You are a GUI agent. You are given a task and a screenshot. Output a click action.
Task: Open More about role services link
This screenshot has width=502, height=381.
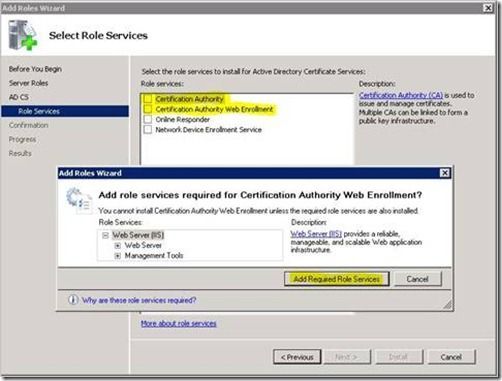click(x=179, y=323)
